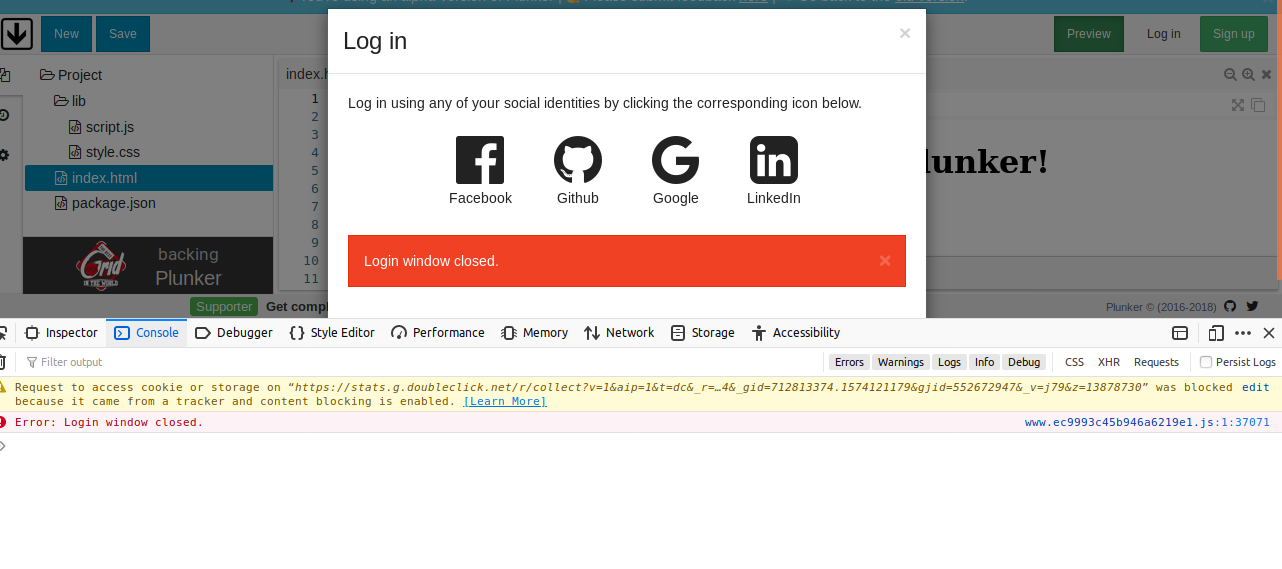Toggle the Warnings console filter

901,362
